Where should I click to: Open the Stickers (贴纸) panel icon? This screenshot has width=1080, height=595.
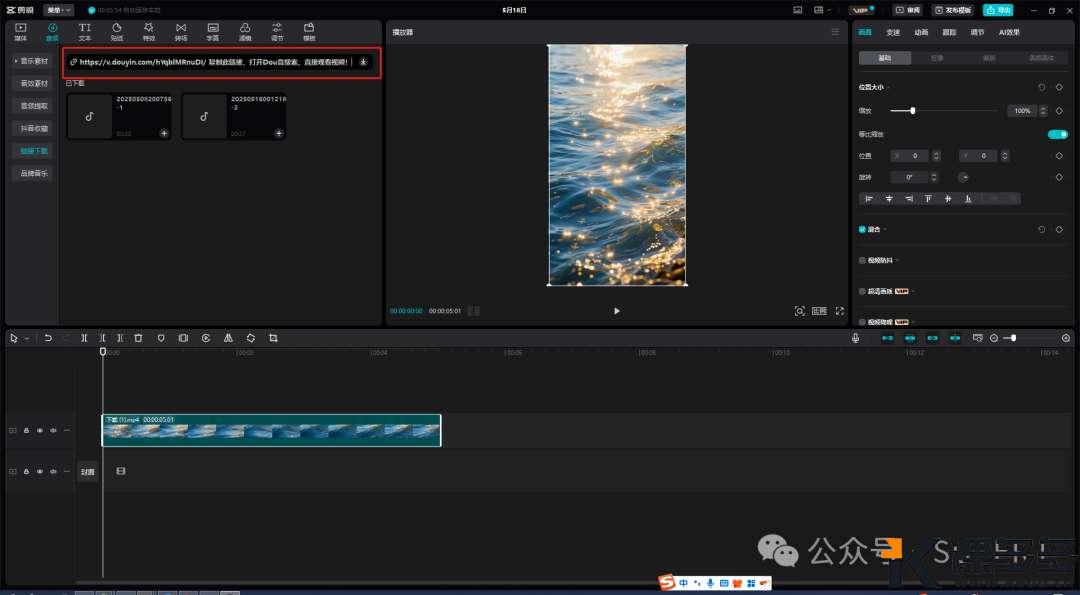click(x=117, y=31)
